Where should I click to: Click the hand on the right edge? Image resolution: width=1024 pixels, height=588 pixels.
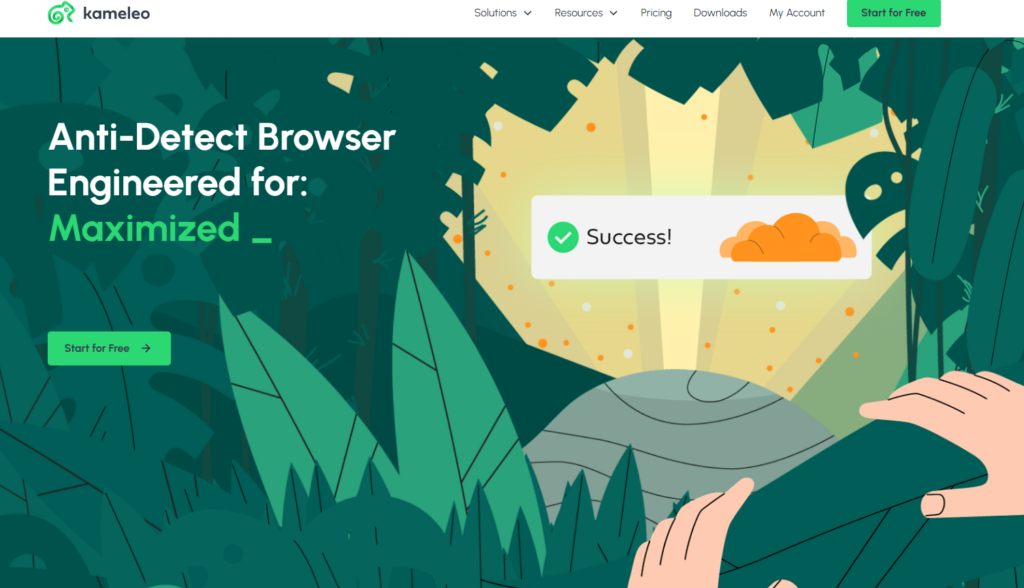953,438
